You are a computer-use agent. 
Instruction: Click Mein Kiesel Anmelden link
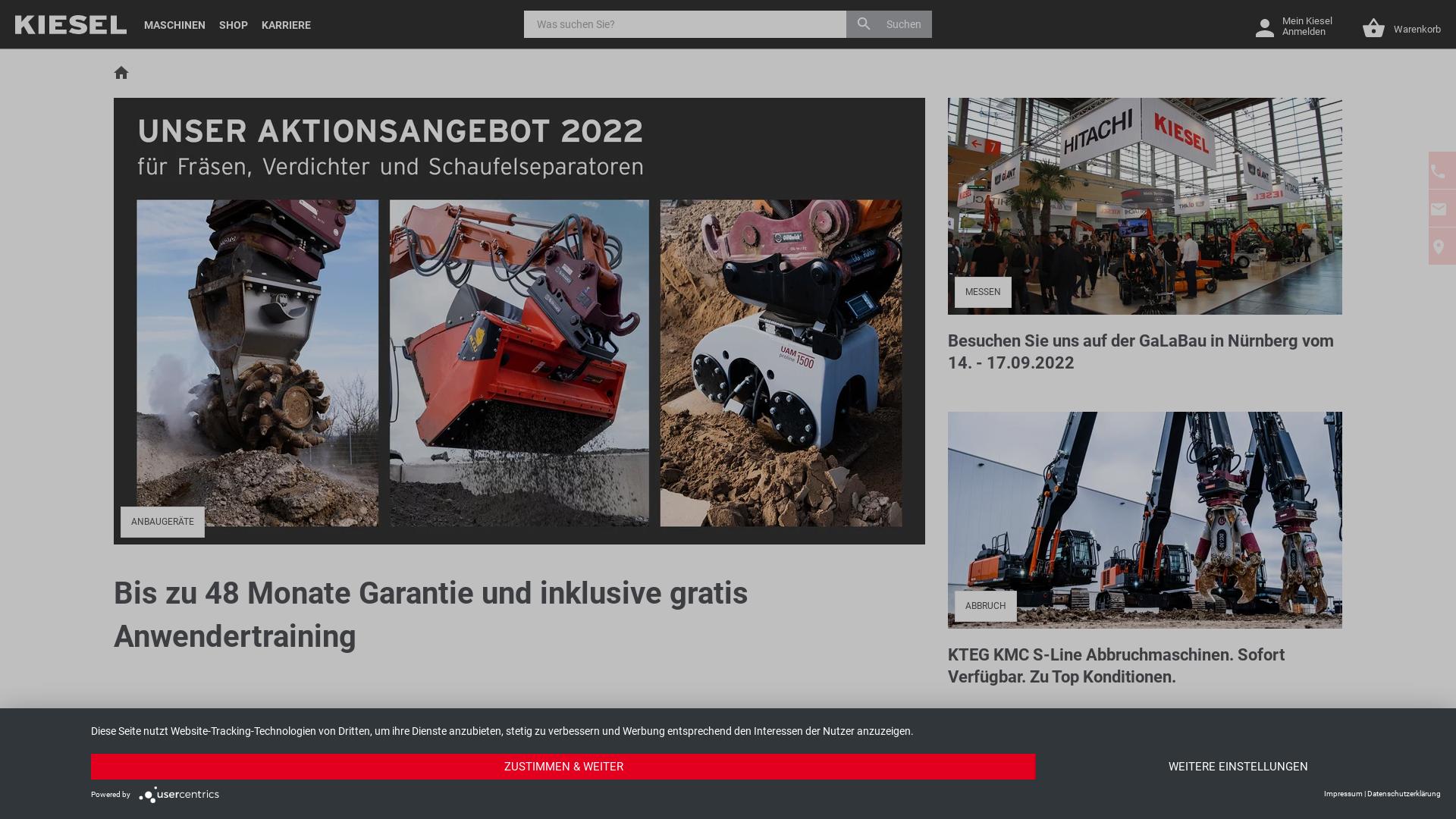point(1307,27)
